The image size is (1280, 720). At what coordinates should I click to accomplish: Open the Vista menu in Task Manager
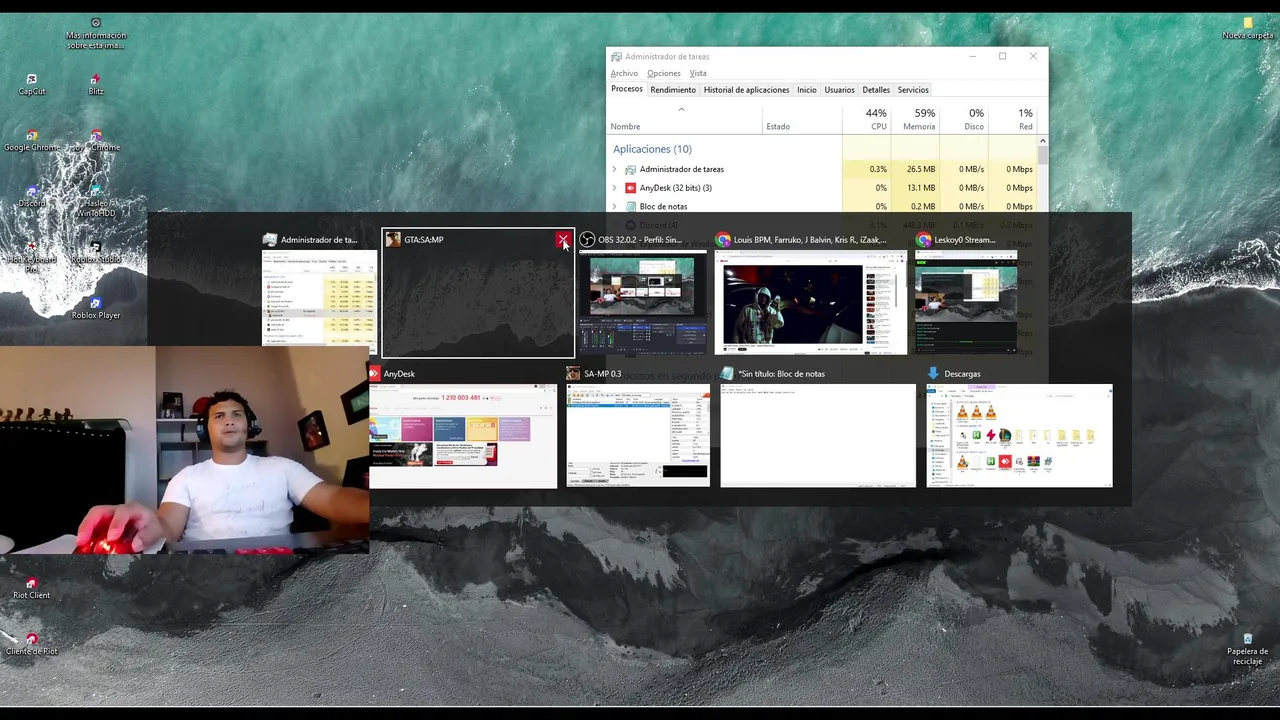698,73
